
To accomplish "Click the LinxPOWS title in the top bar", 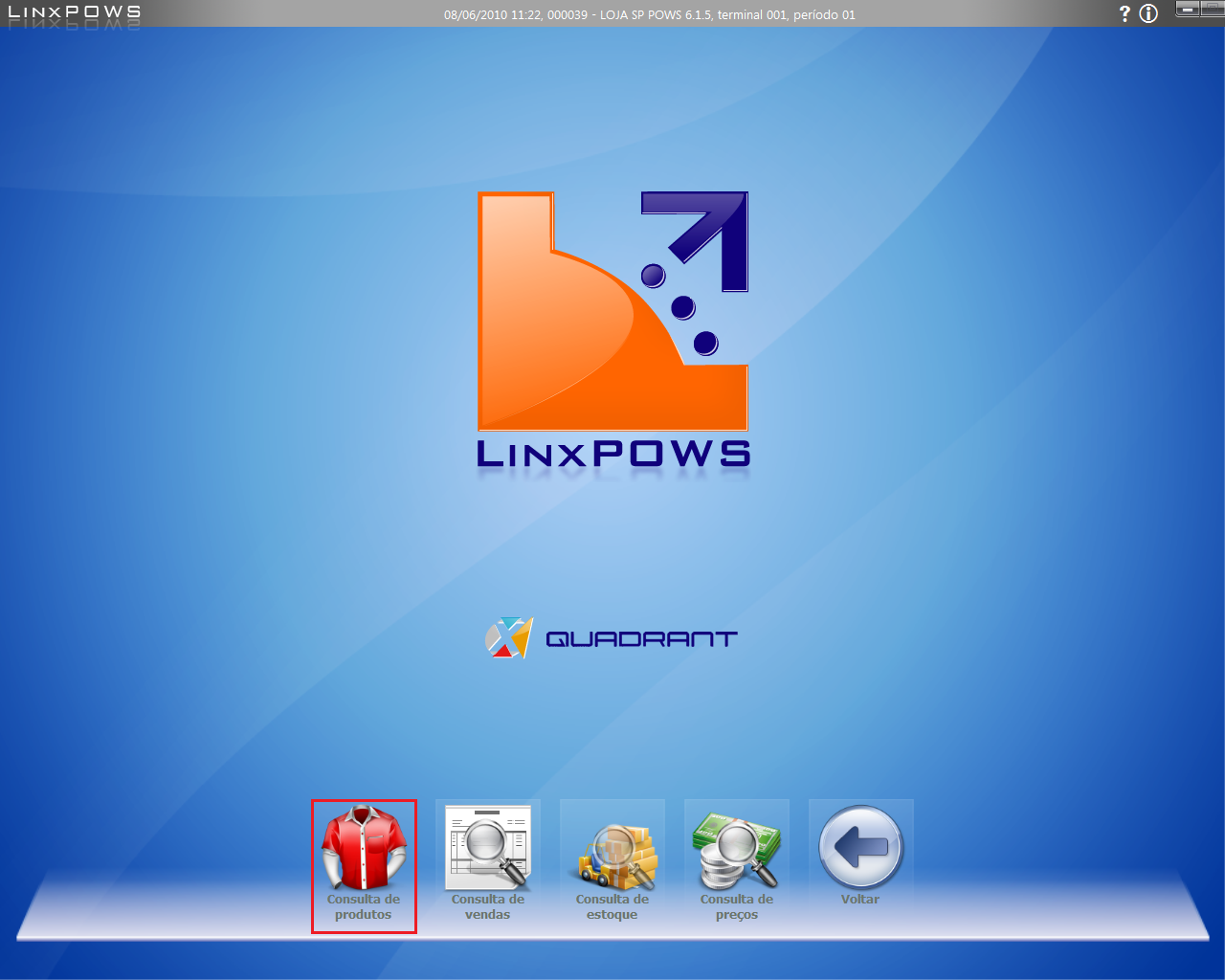I will (x=75, y=12).
